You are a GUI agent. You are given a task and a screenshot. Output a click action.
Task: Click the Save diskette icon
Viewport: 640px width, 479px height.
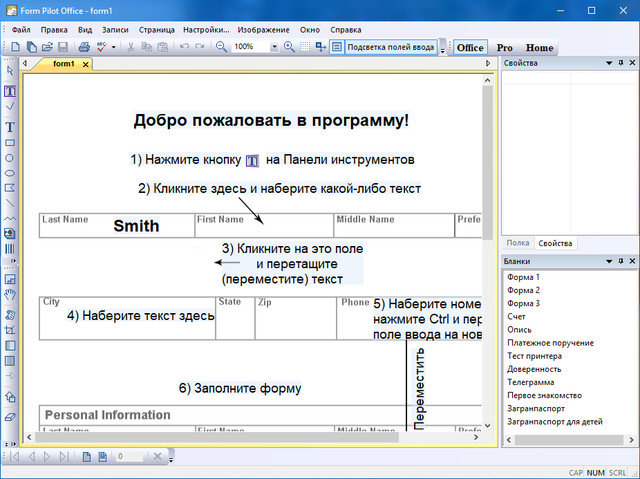pos(62,47)
